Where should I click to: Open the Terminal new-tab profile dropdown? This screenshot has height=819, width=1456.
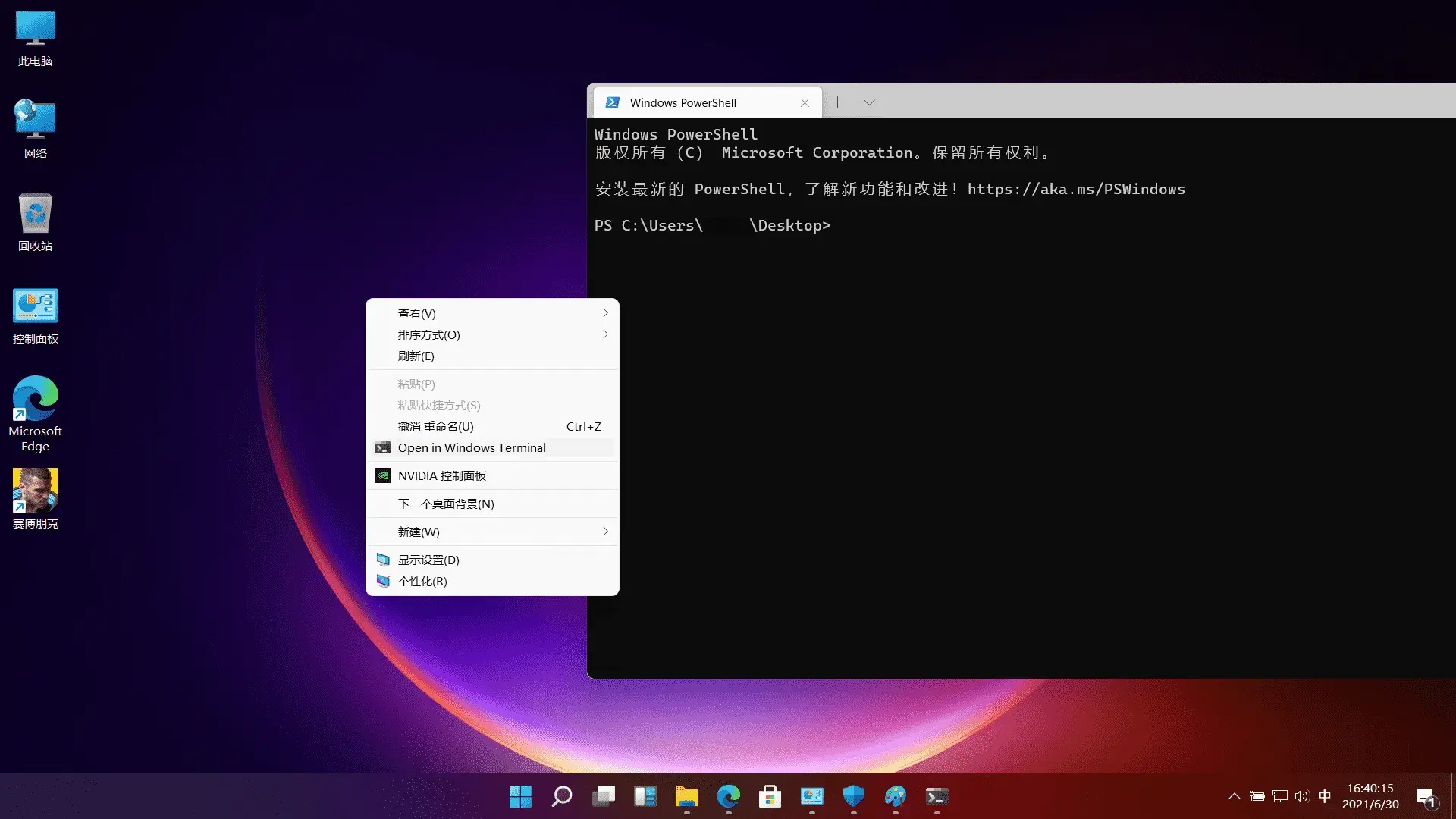869,102
